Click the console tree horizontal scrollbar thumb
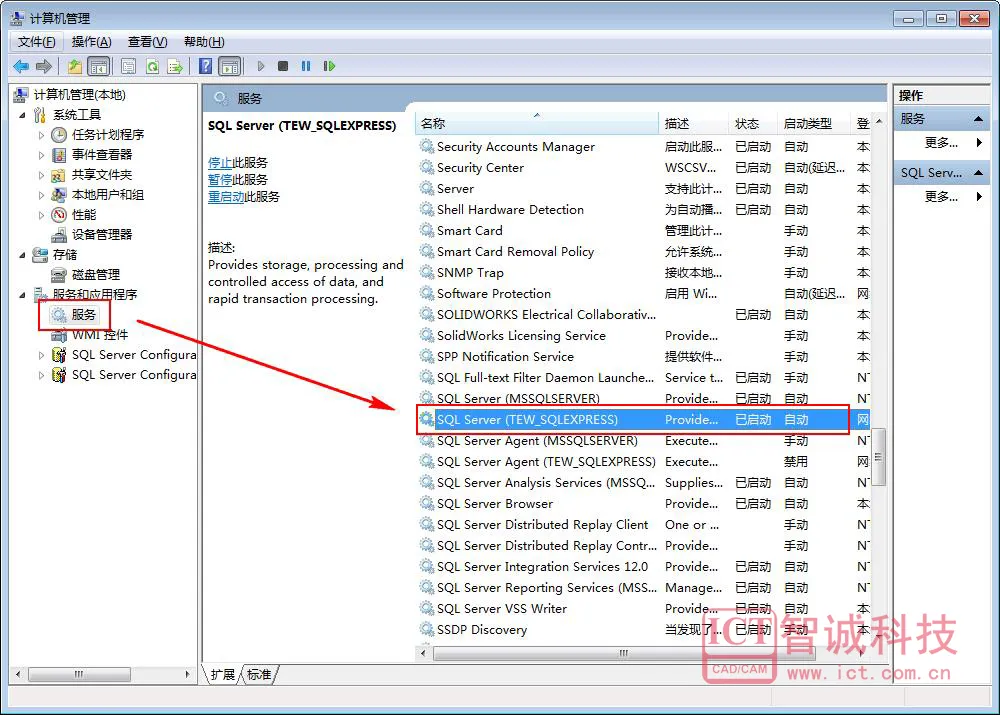 (79, 674)
